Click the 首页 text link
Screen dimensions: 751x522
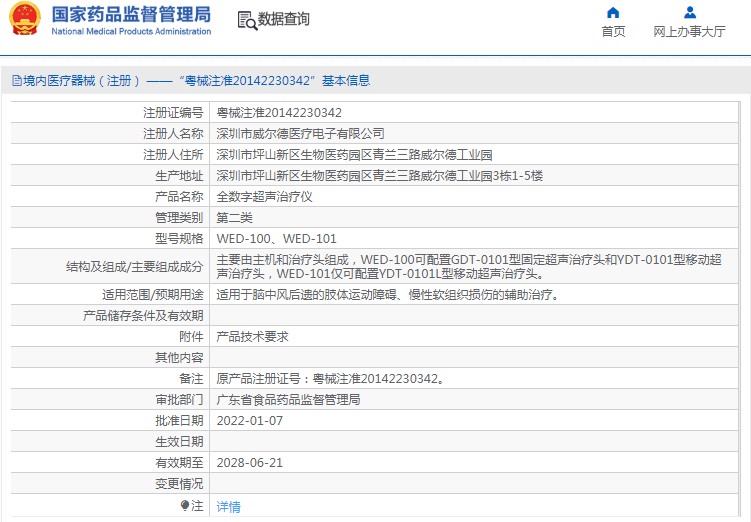[613, 32]
